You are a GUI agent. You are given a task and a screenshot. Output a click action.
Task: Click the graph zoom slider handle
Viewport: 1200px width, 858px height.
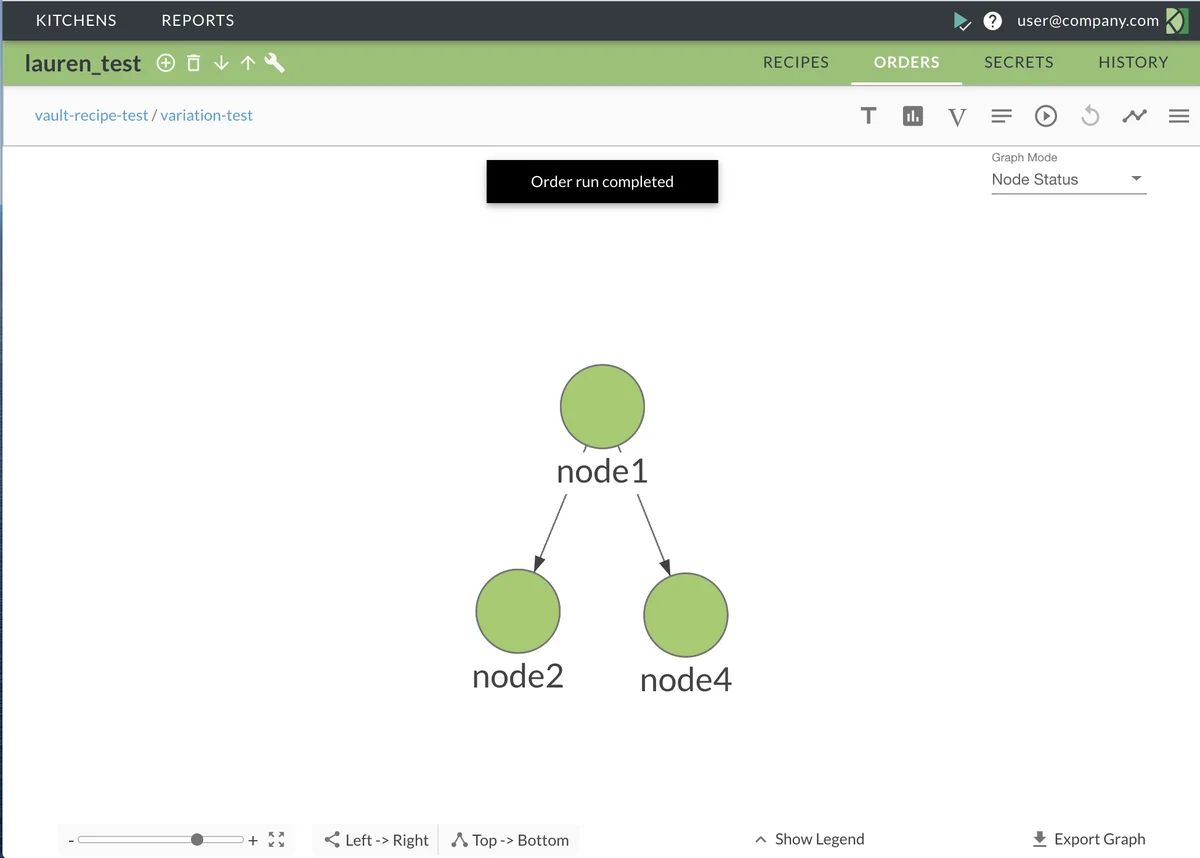(x=197, y=840)
